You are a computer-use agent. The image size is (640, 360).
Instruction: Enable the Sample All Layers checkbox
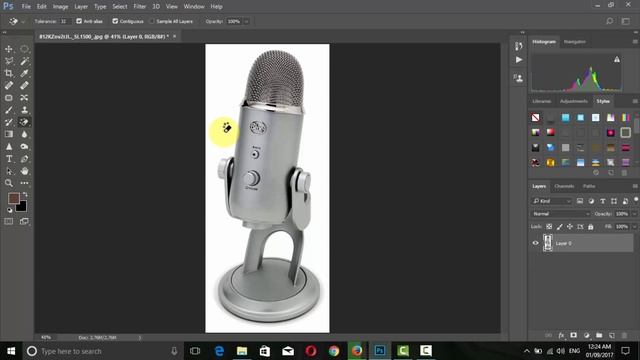(x=152, y=21)
